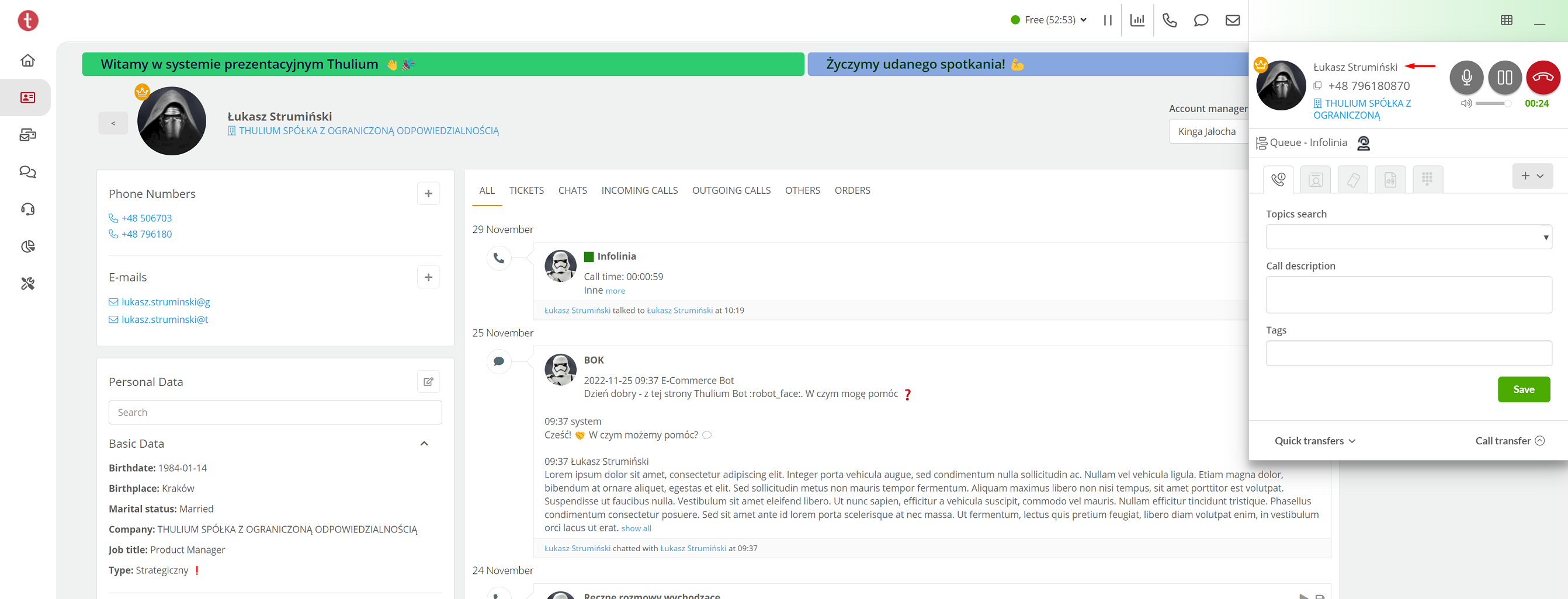1568x599 pixels.
Task: Expand the Call transfer section
Action: [1510, 441]
